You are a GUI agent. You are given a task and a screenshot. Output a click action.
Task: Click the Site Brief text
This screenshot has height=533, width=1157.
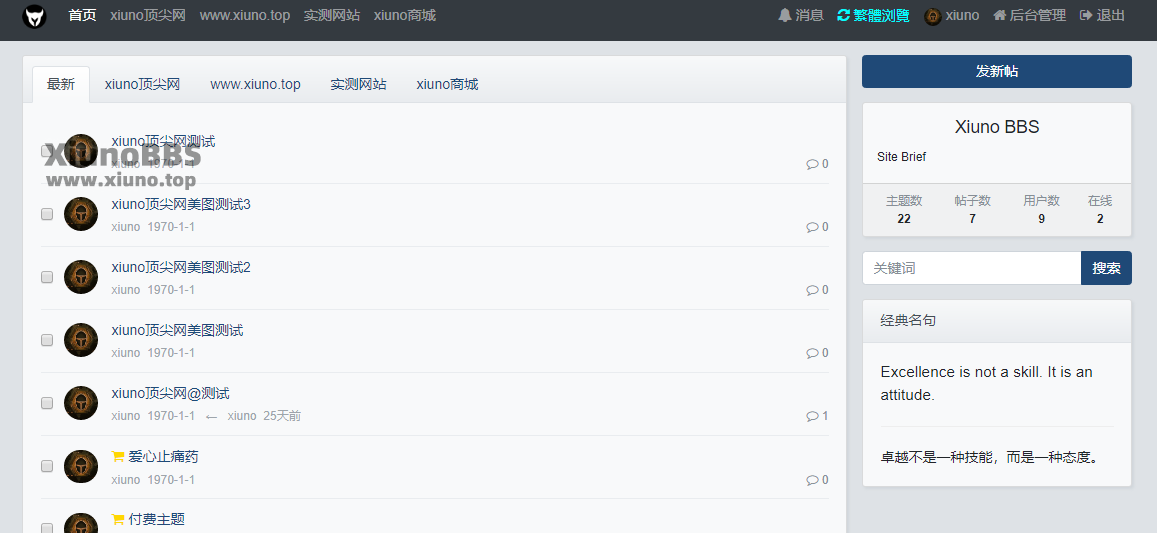[x=901, y=157]
